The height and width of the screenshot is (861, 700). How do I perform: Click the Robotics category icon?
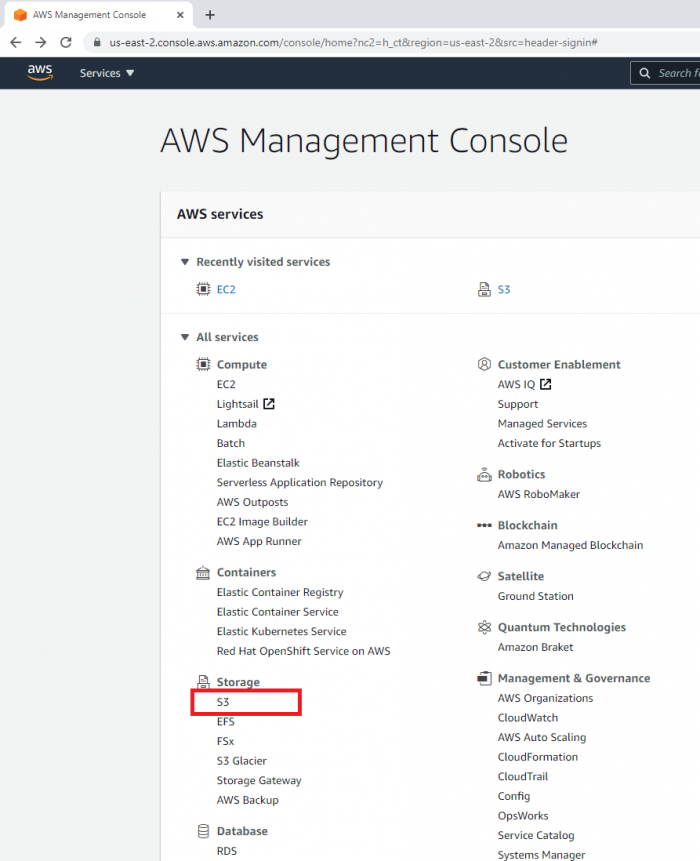[484, 474]
